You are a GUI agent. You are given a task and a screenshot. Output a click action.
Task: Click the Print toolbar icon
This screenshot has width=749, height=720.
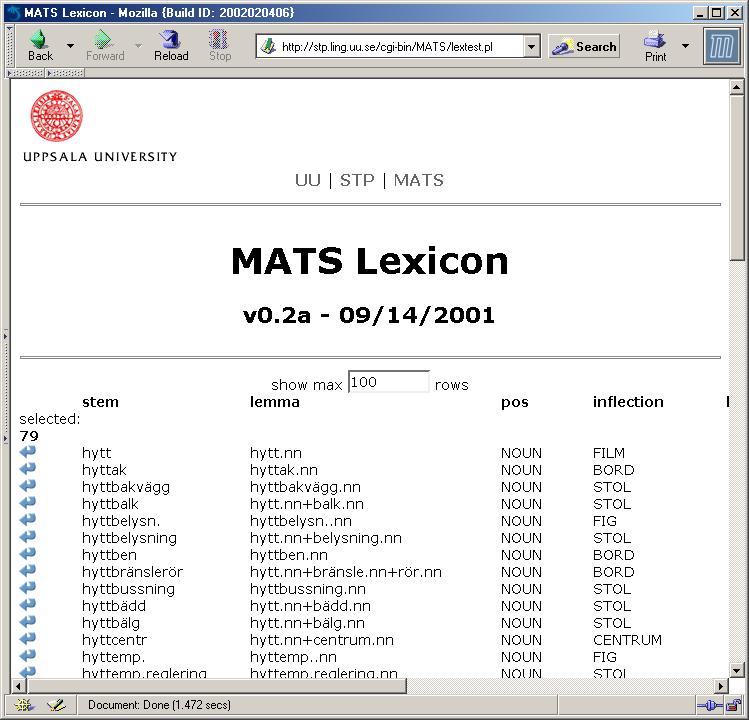click(x=655, y=46)
